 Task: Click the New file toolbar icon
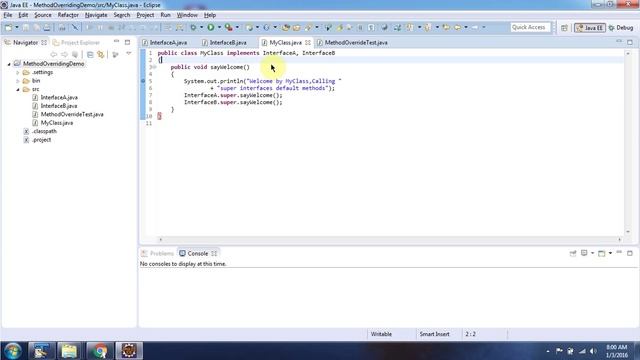click(x=8, y=27)
